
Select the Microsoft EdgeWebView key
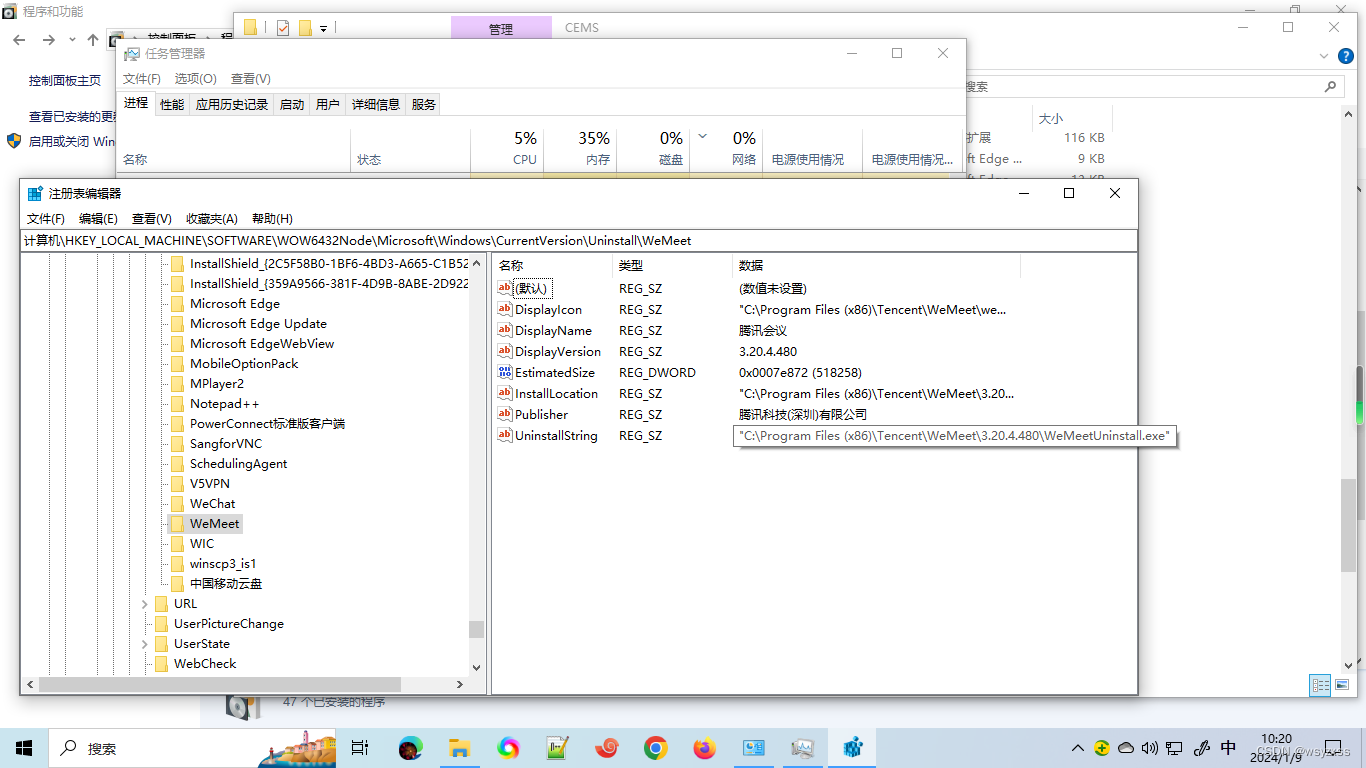[x=262, y=343]
